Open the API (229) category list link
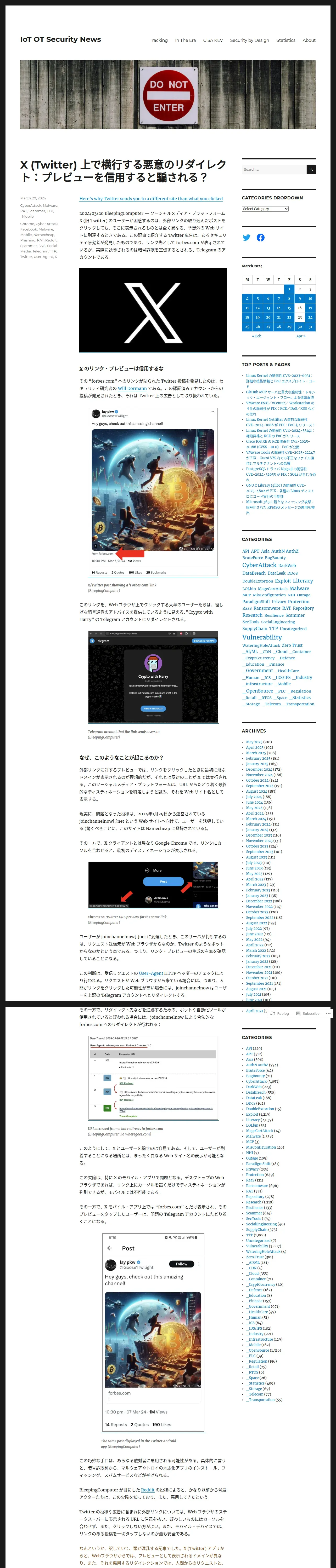336x1568 pixels. pyautogui.click(x=249, y=1049)
